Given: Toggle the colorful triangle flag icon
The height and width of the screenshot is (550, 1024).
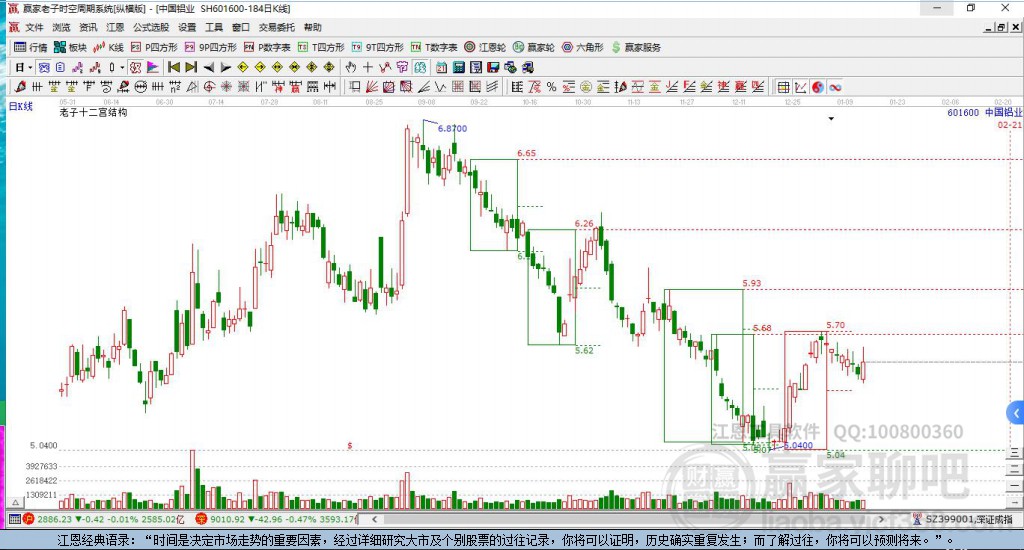Looking at the screenshot, I should (x=152, y=67).
